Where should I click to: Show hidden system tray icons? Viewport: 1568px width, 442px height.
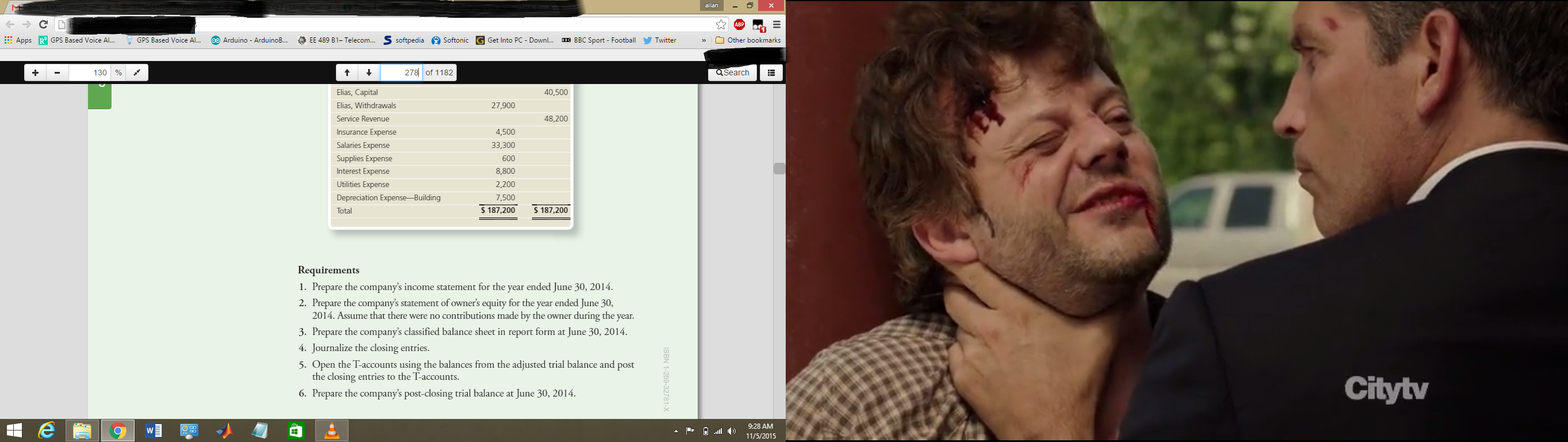click(x=676, y=431)
